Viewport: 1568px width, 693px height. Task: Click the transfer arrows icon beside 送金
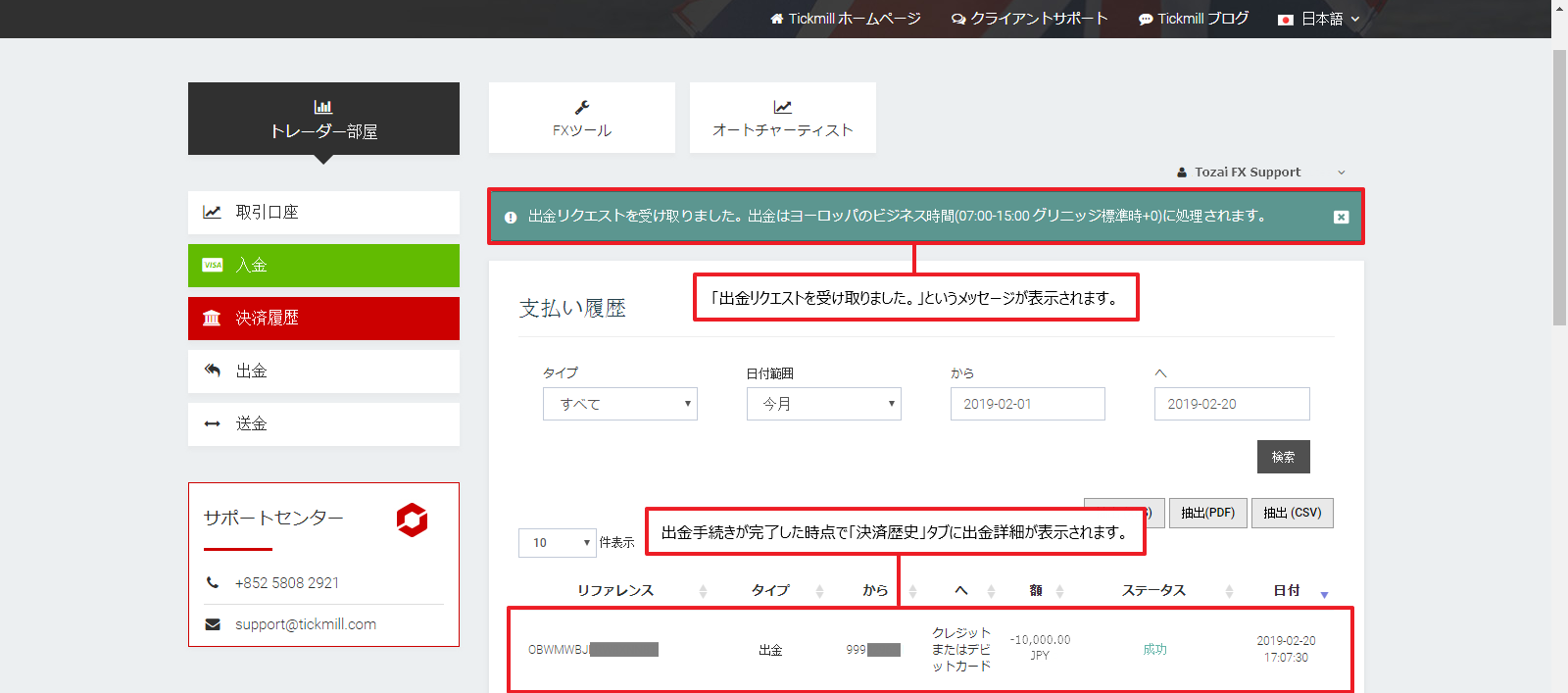(x=212, y=423)
